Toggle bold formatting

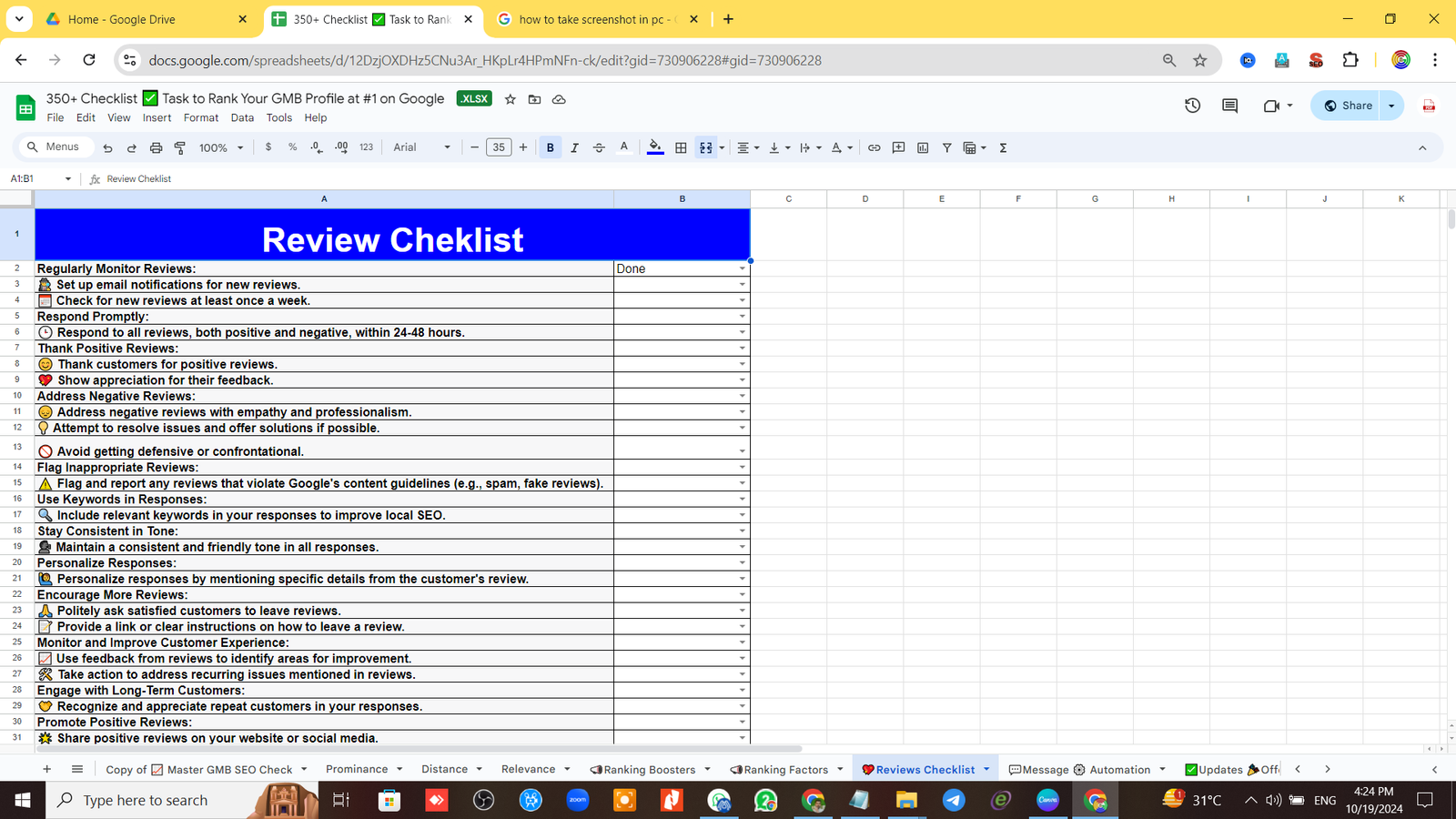[x=550, y=147]
